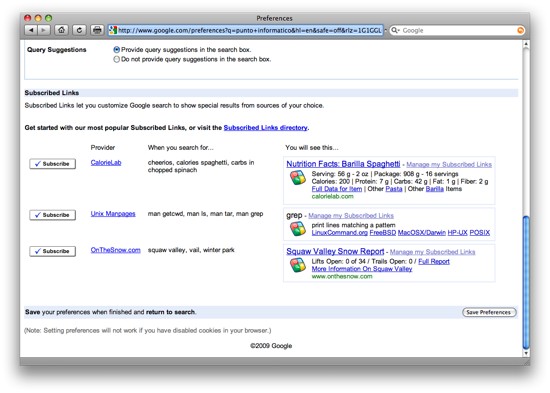Image resolution: width=550 pixels, height=393 pixels.
Task: Open the MacOSX/Darwin manpage link
Action: [x=422, y=233]
